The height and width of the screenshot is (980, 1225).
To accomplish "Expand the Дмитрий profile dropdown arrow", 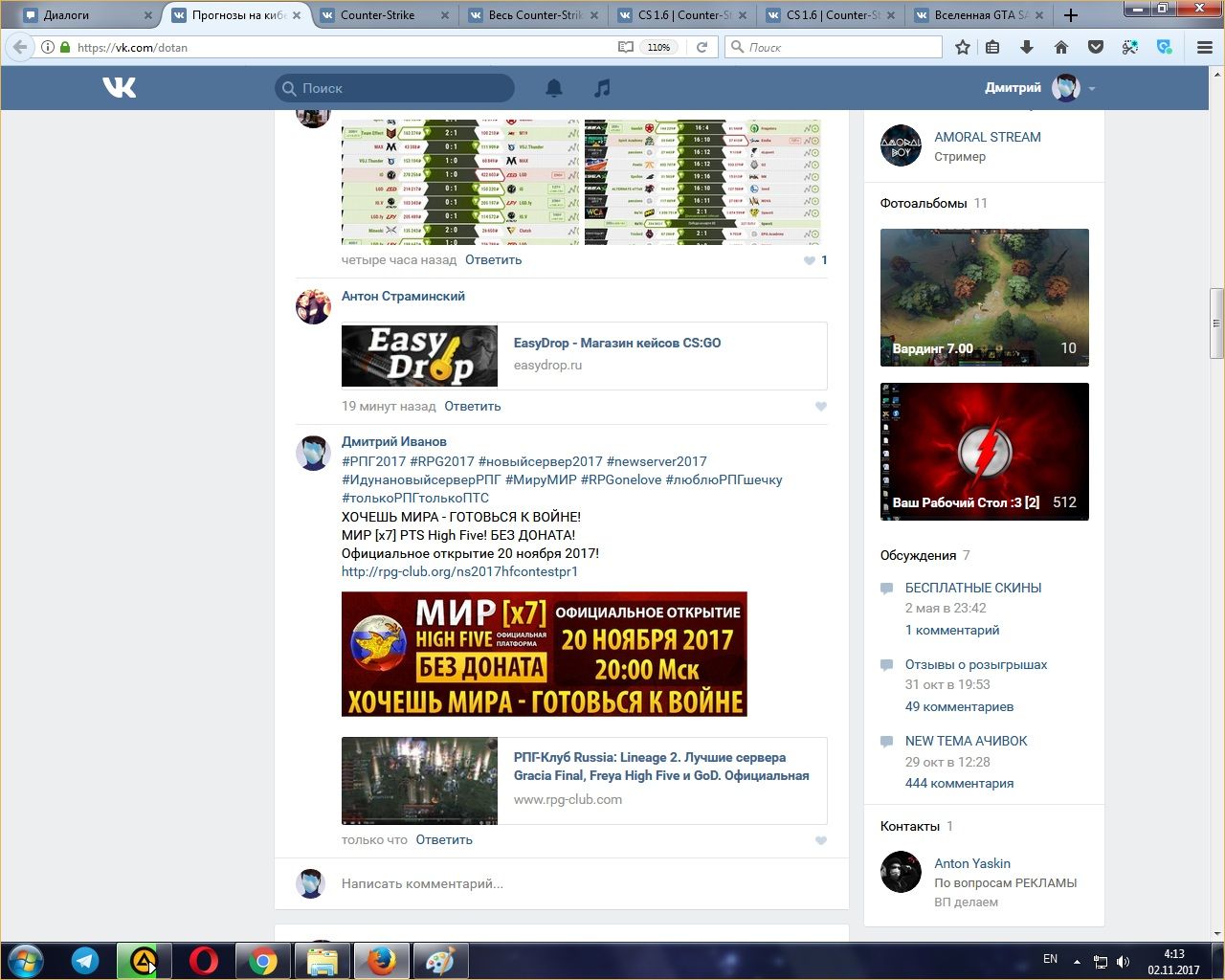I will 1092,89.
